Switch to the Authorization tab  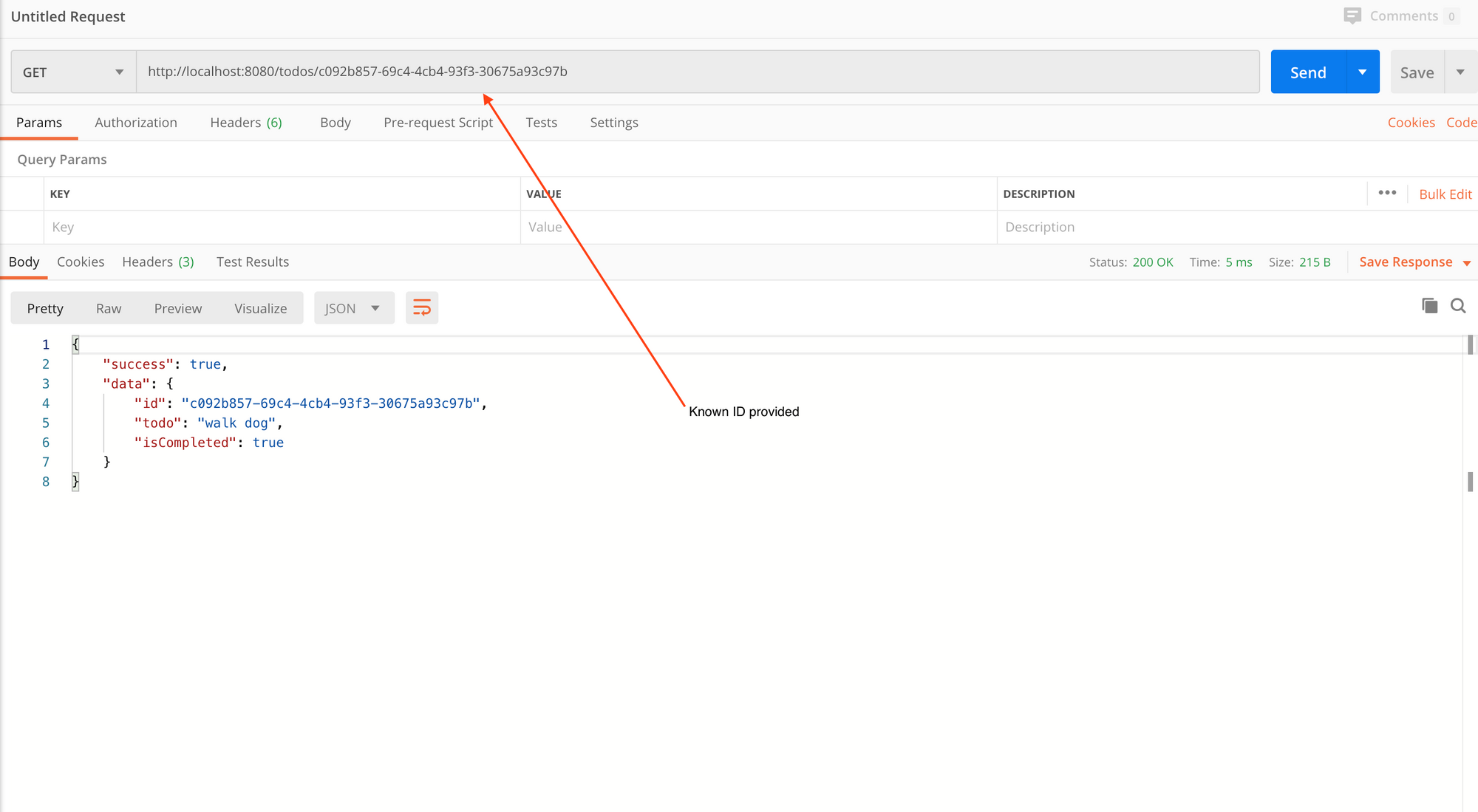pos(136,123)
